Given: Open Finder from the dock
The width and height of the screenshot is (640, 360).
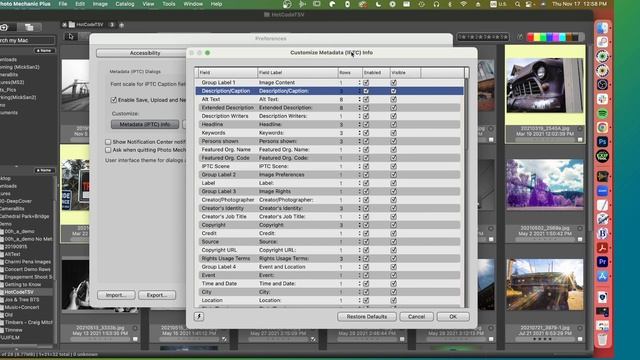Looking at the screenshot, I should click(602, 28).
